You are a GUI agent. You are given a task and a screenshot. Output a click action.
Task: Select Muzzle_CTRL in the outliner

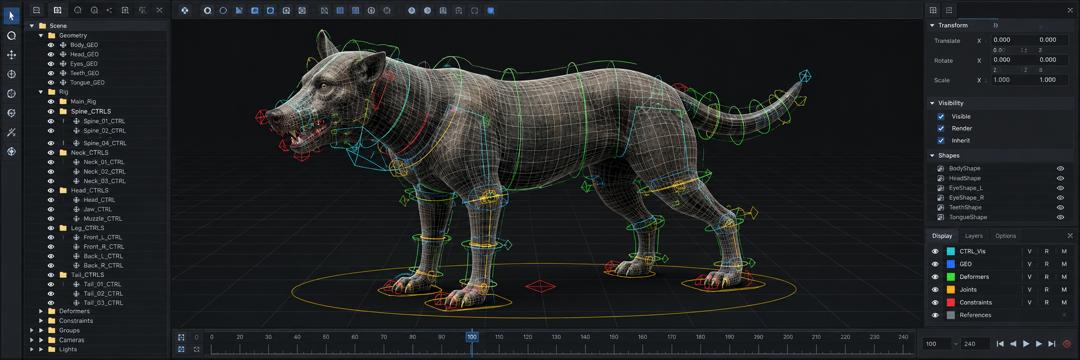click(103, 219)
